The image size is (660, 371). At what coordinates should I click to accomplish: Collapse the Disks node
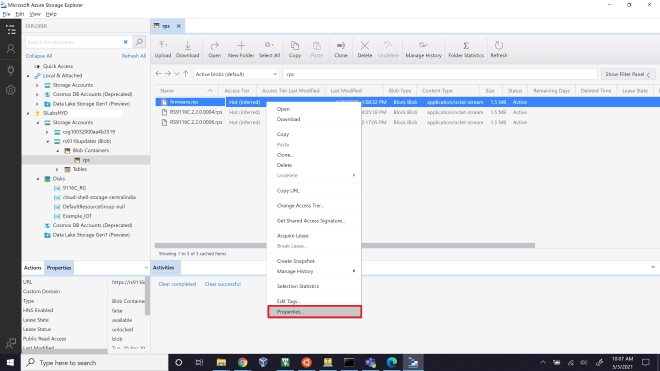click(38, 179)
